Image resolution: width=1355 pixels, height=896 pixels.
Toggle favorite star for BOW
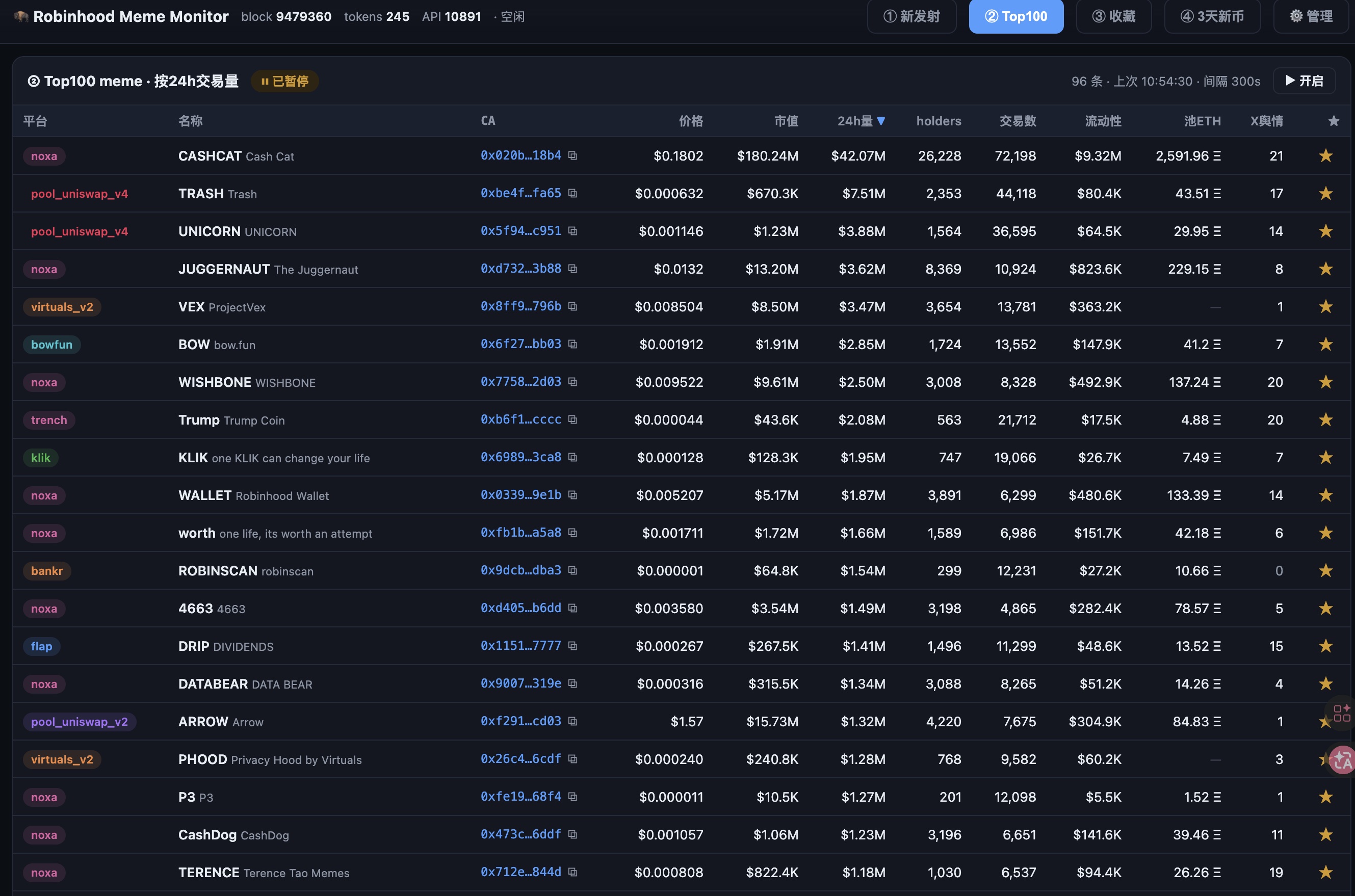1326,344
